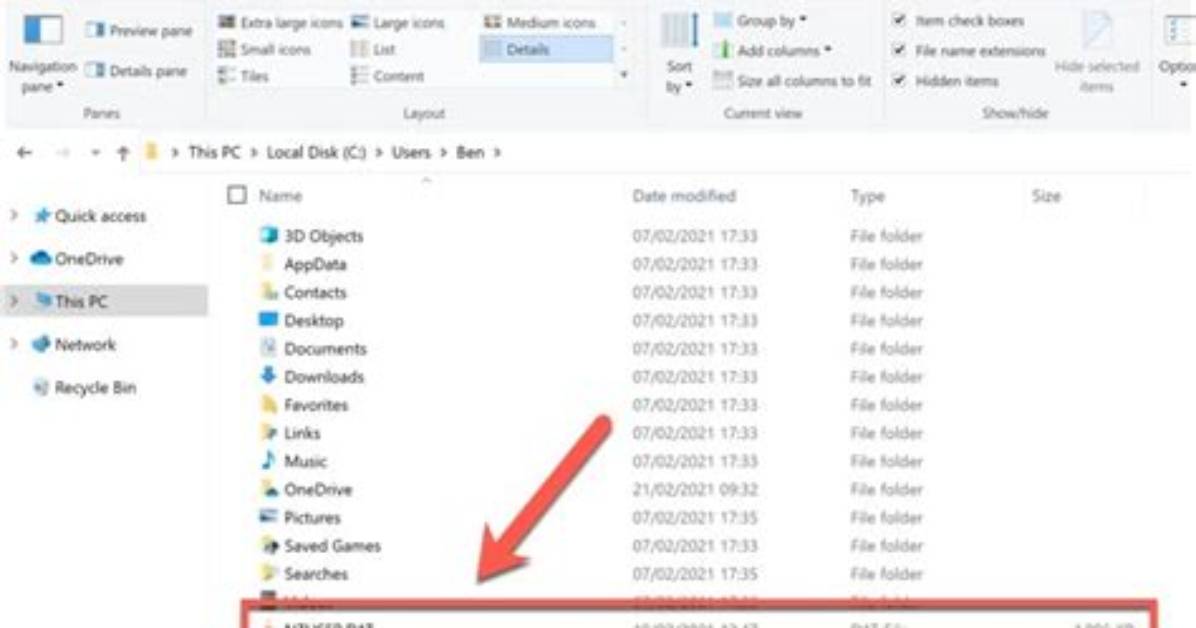The height and width of the screenshot is (628, 1196).
Task: Expand OneDrive in navigation tree
Action: [x=14, y=259]
